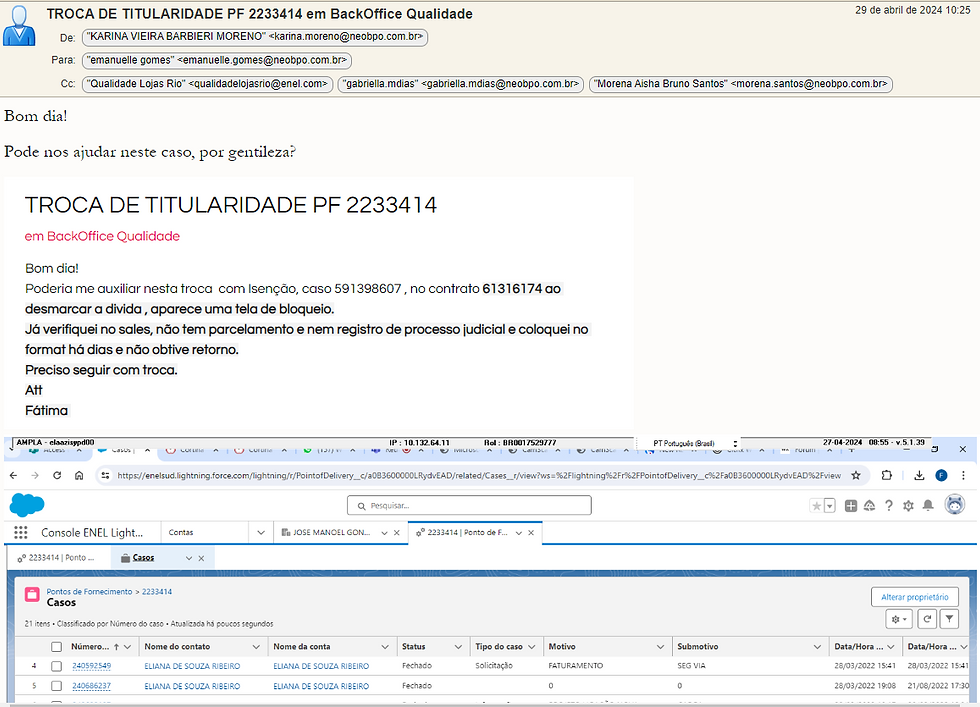Open Pontos de Fornecimento breadcrumb link
Image resolution: width=980 pixels, height=707 pixels.
(89, 592)
